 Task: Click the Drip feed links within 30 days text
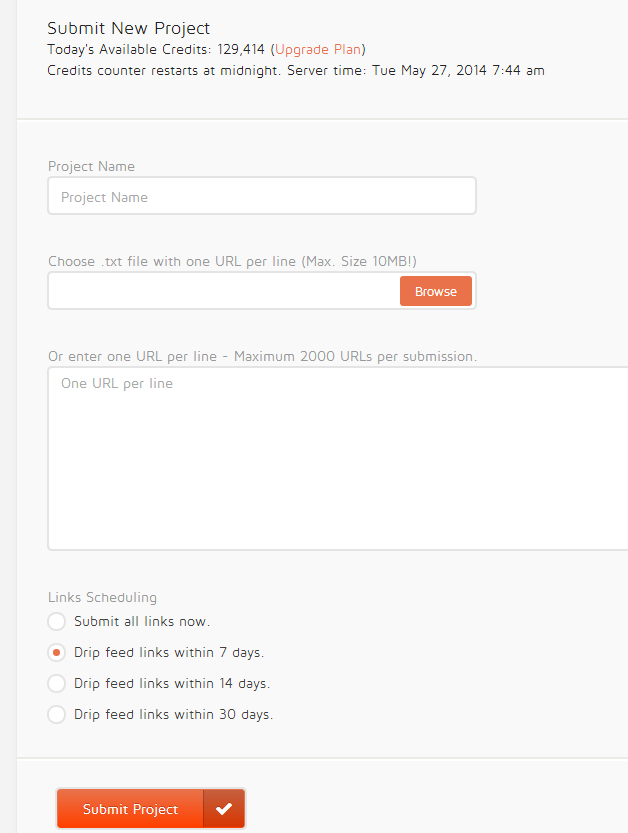click(x=173, y=715)
